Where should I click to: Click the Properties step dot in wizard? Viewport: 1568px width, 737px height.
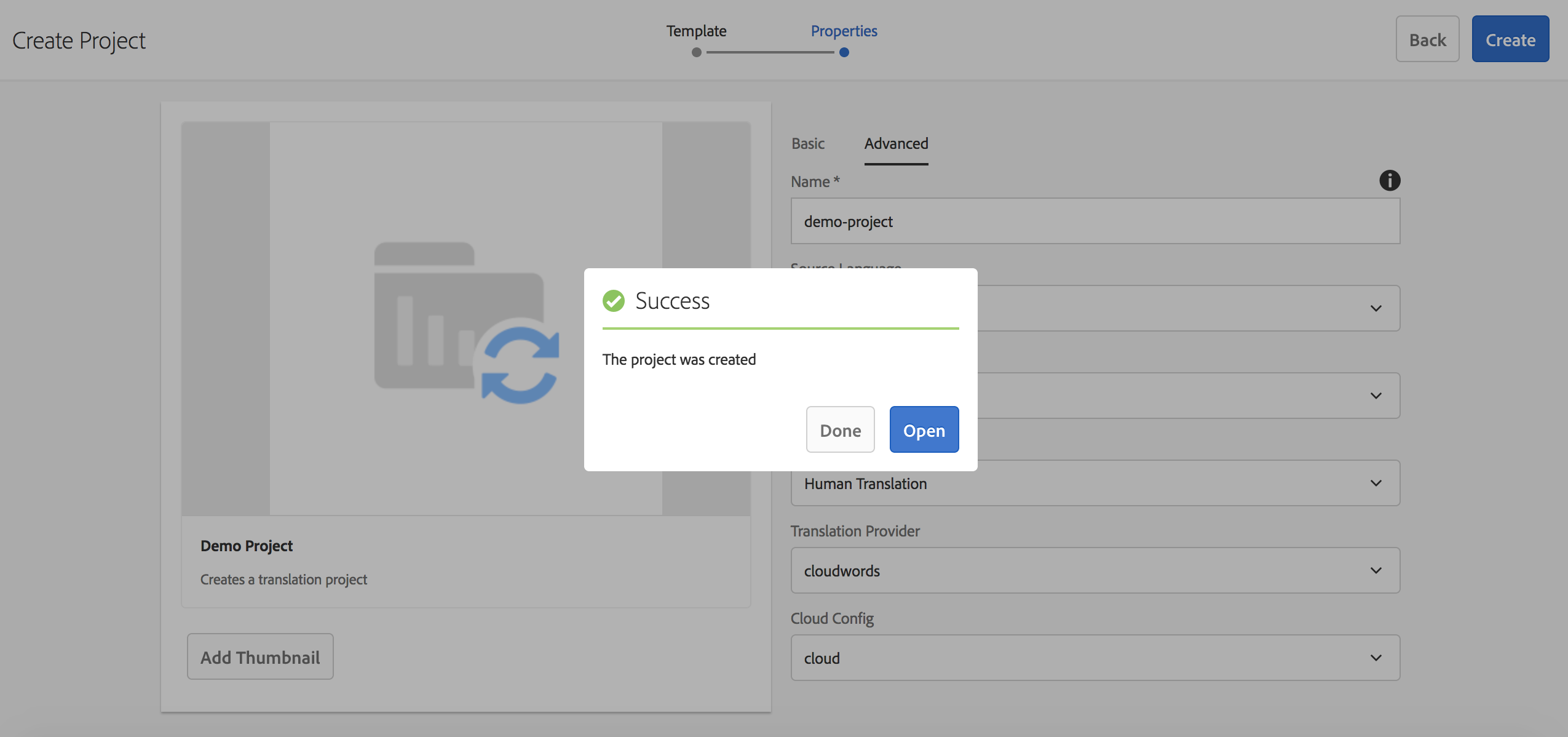pos(844,52)
